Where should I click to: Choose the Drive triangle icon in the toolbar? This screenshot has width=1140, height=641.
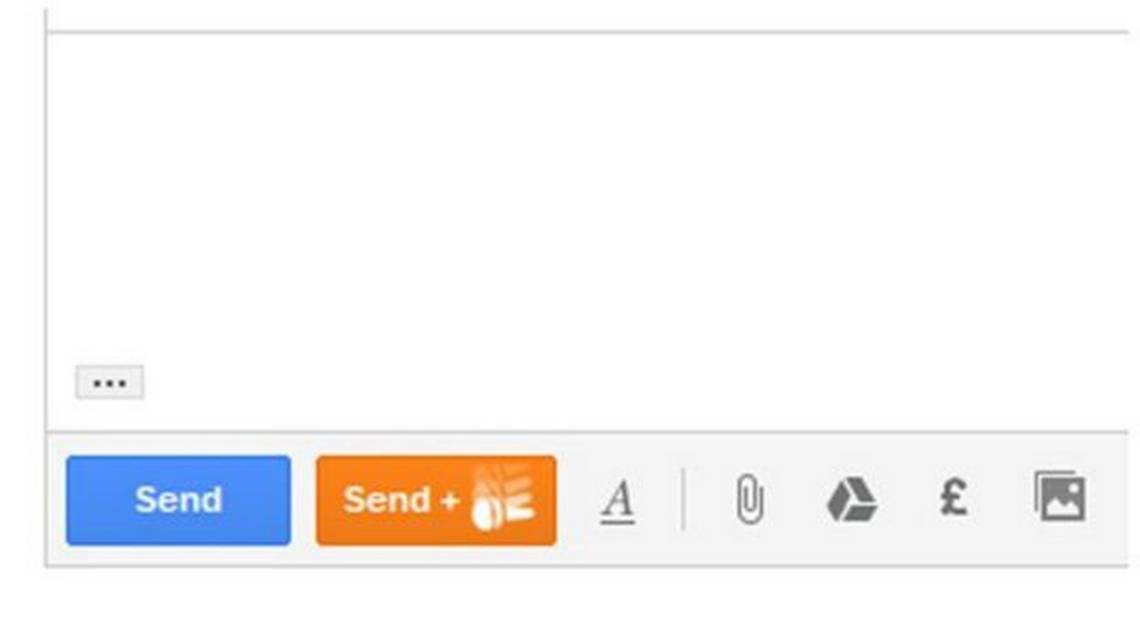tap(851, 499)
